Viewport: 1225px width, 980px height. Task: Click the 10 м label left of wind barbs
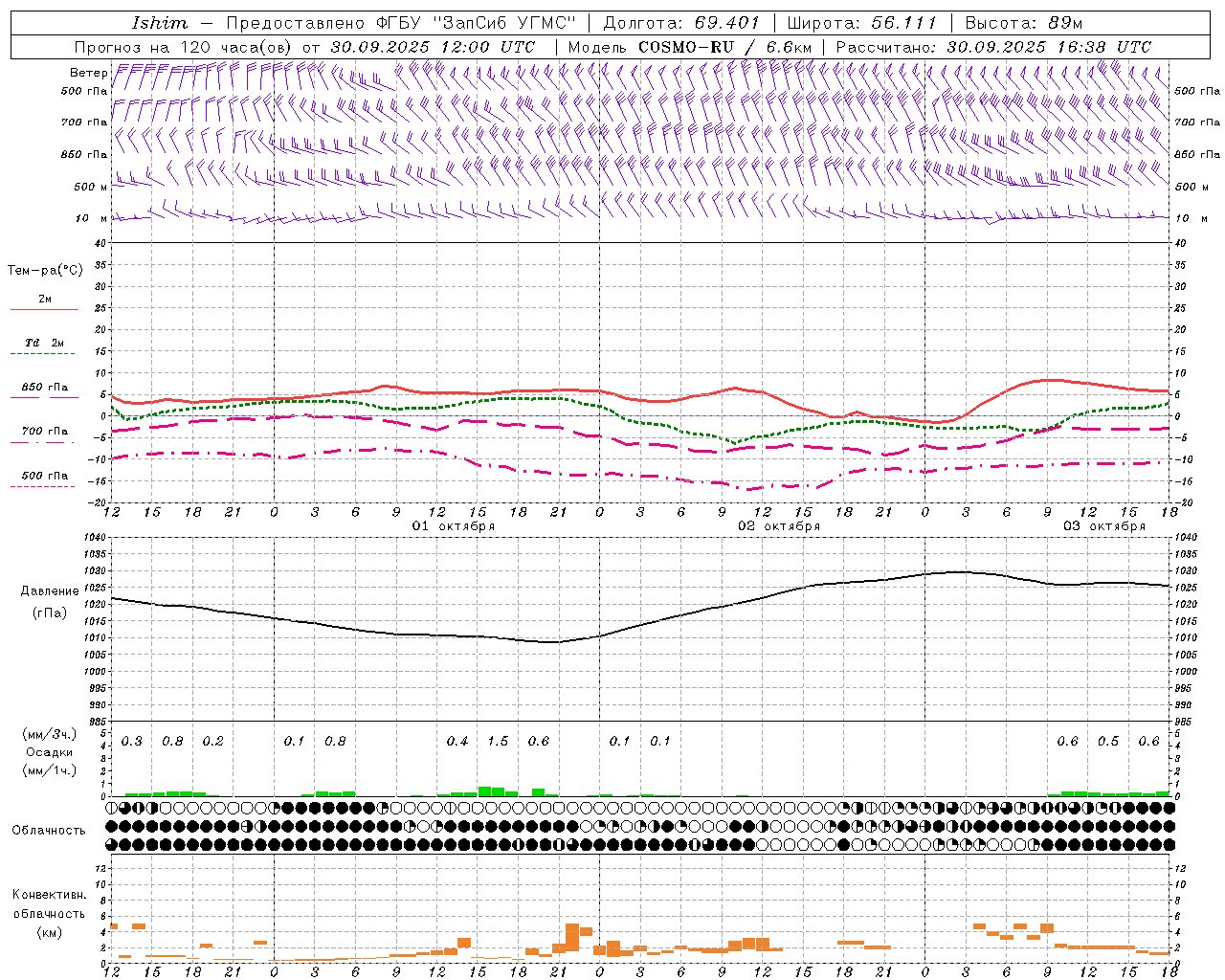point(92,218)
